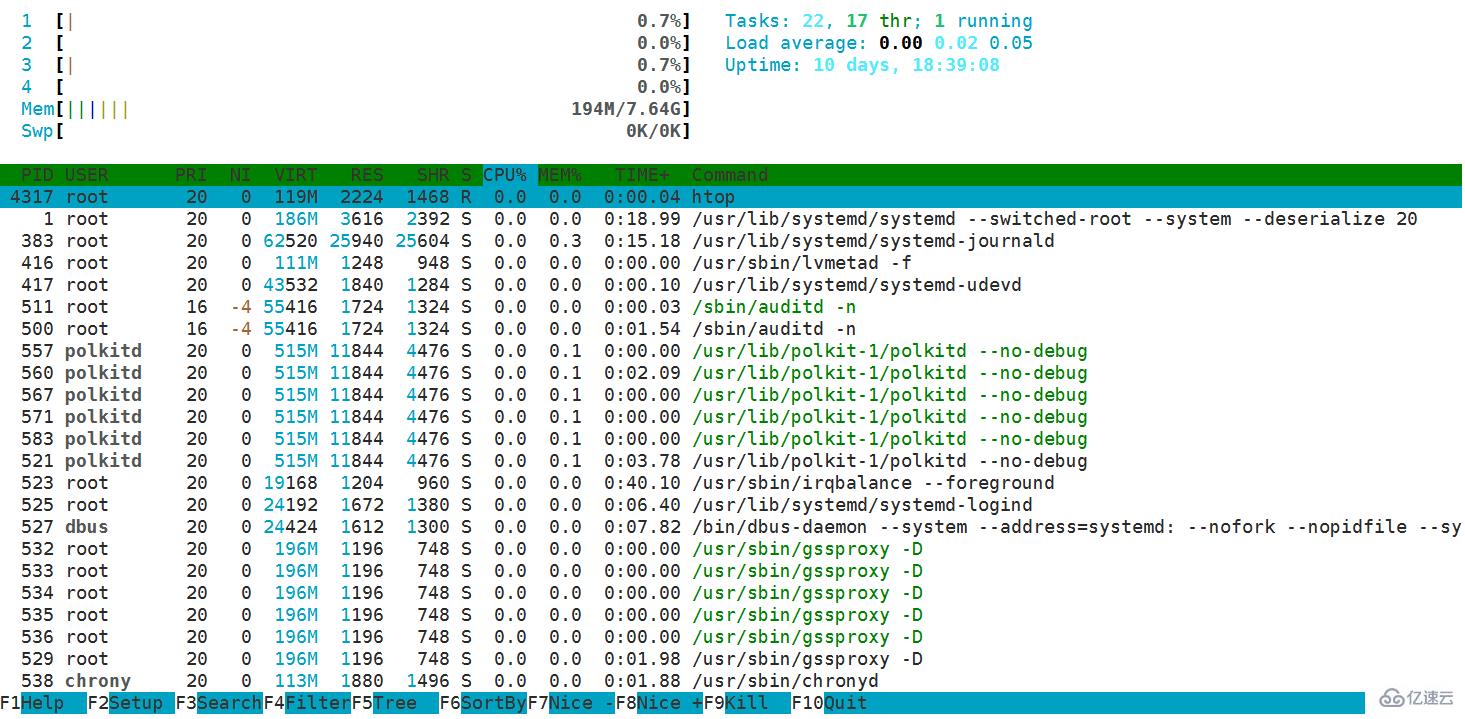Select the gssproxy row with PID 534
This screenshot has width=1465, height=719.
(x=731, y=593)
